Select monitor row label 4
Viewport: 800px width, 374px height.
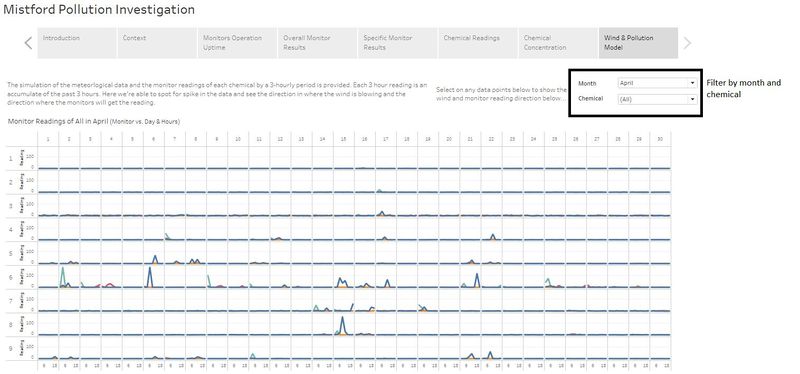(10, 230)
